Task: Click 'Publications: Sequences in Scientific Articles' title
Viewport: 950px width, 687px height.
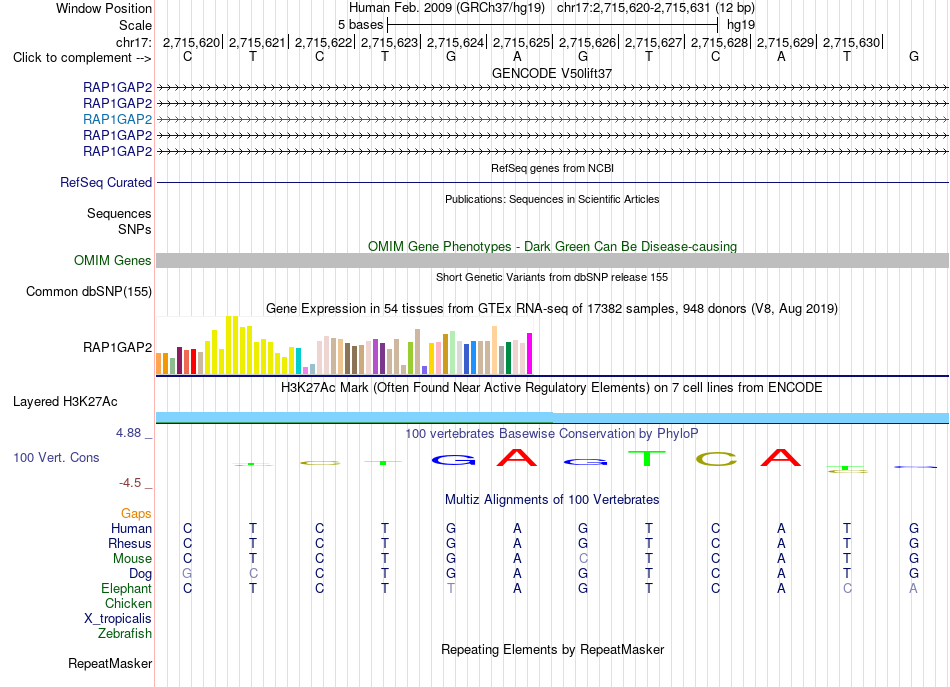Action: click(x=552, y=199)
